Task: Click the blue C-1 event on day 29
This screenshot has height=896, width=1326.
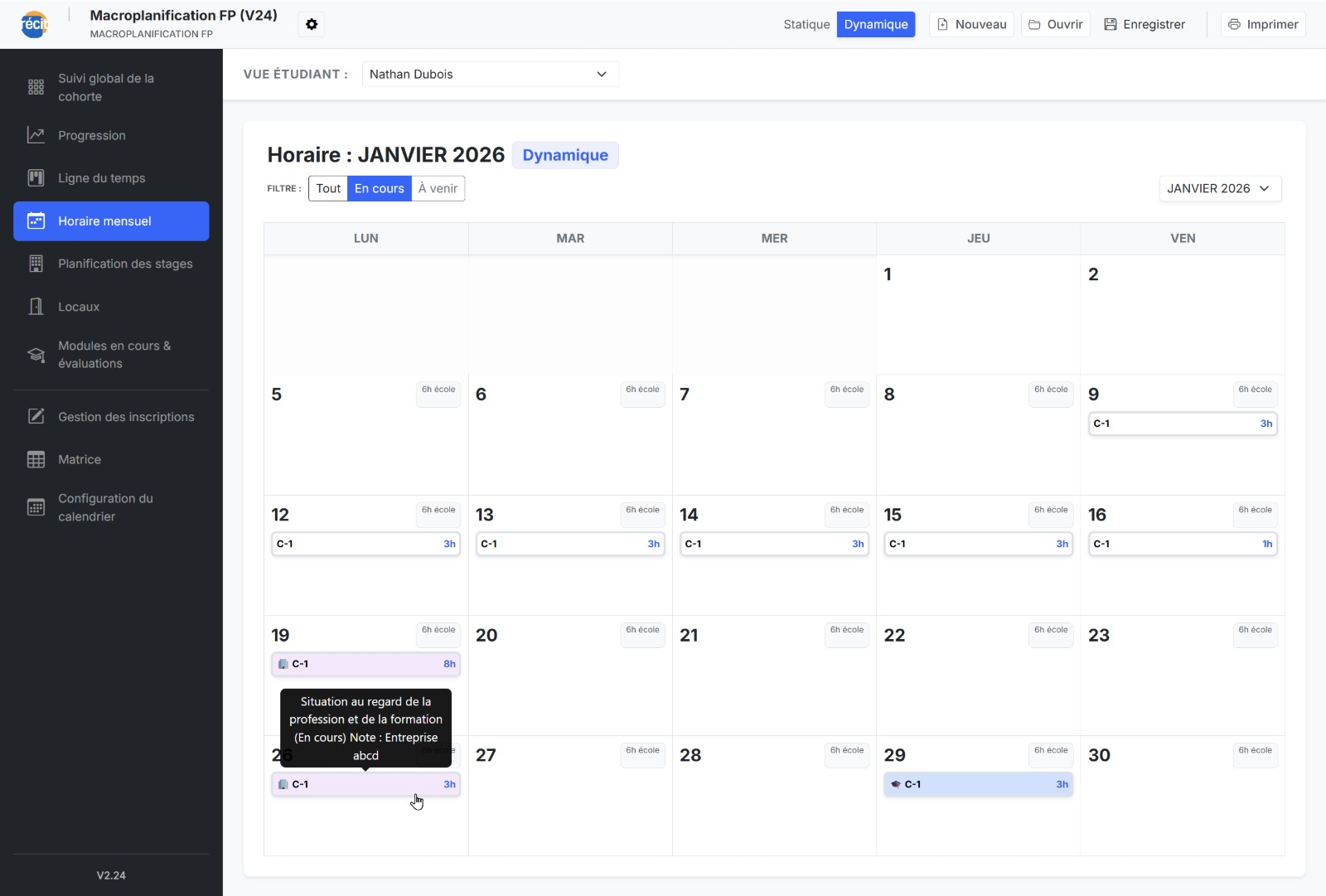Action: click(x=978, y=784)
